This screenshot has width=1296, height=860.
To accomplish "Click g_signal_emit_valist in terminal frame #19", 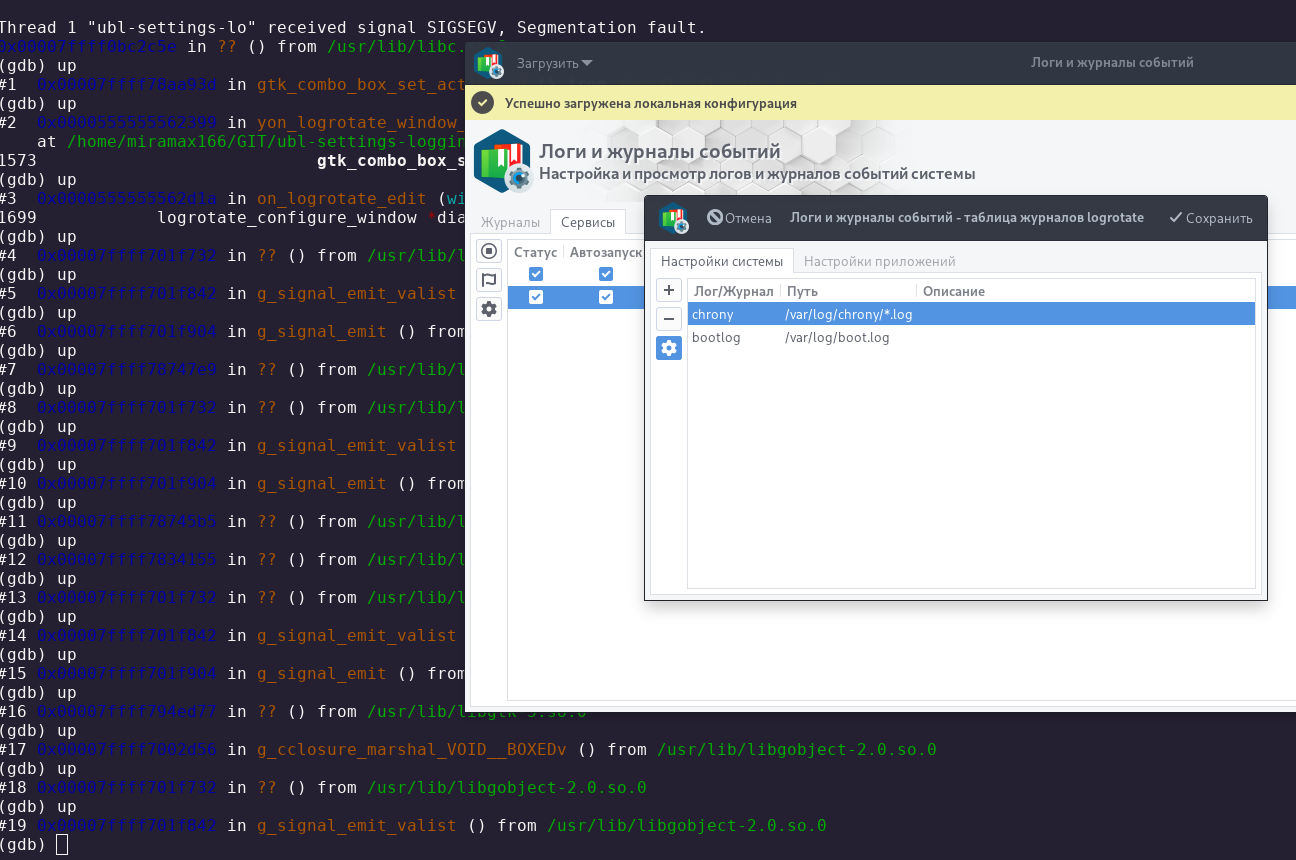I will (x=356, y=825).
